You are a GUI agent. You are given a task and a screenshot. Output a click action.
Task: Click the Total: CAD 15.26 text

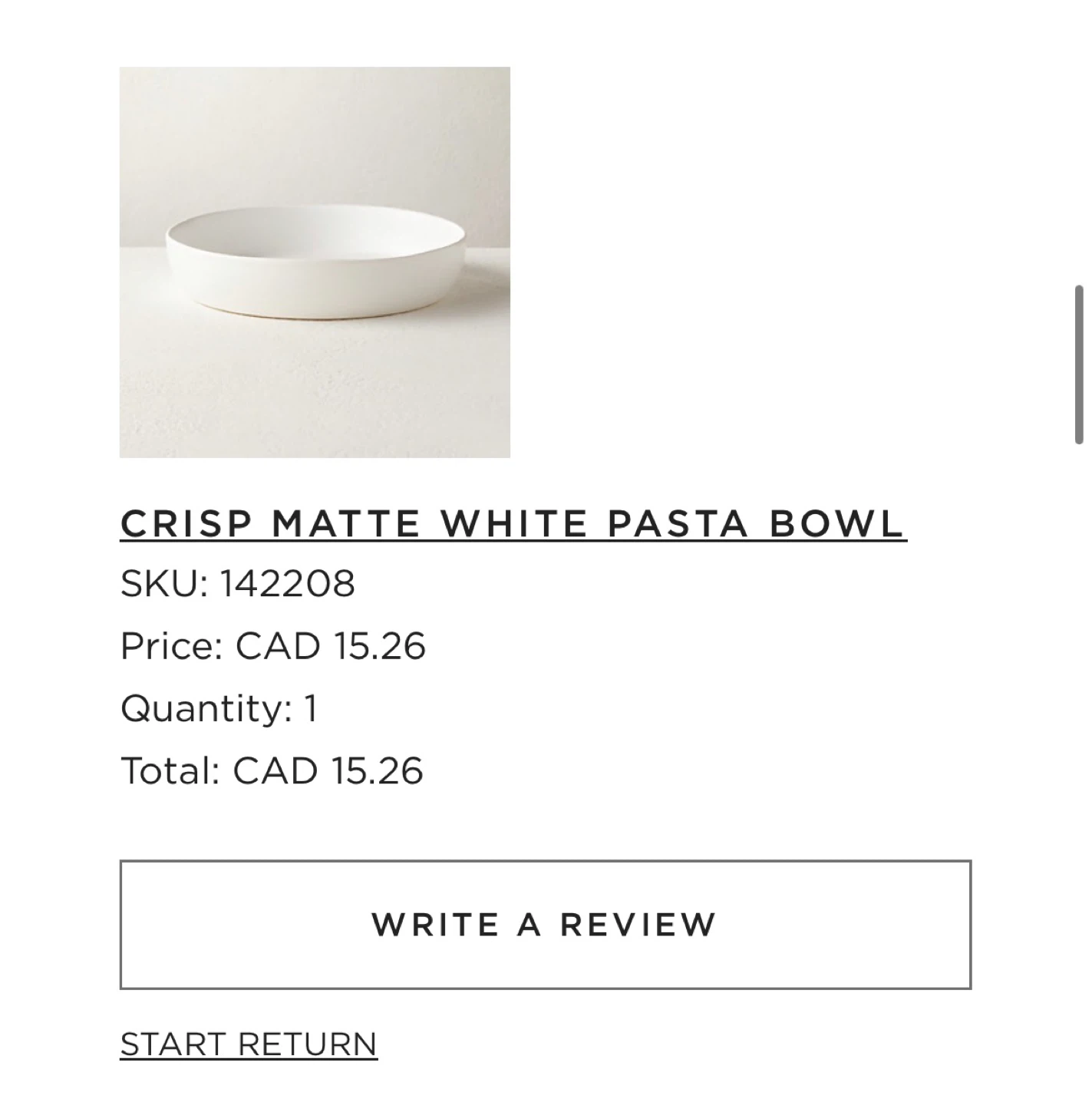(x=272, y=770)
